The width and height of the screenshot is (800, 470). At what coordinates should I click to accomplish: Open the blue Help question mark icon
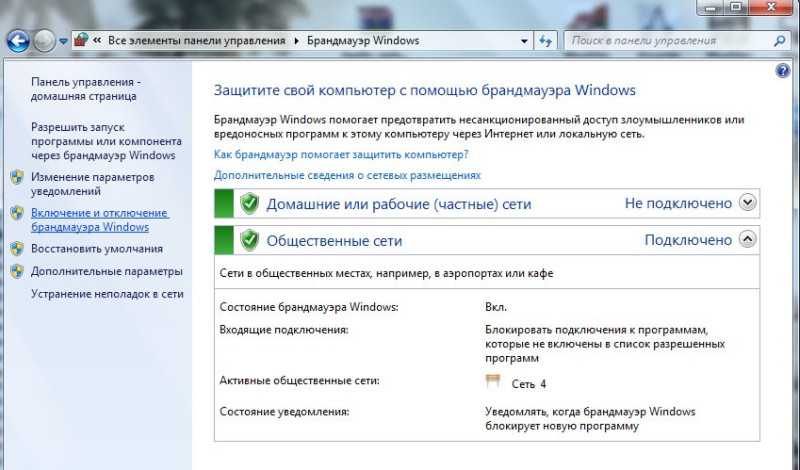point(783,71)
